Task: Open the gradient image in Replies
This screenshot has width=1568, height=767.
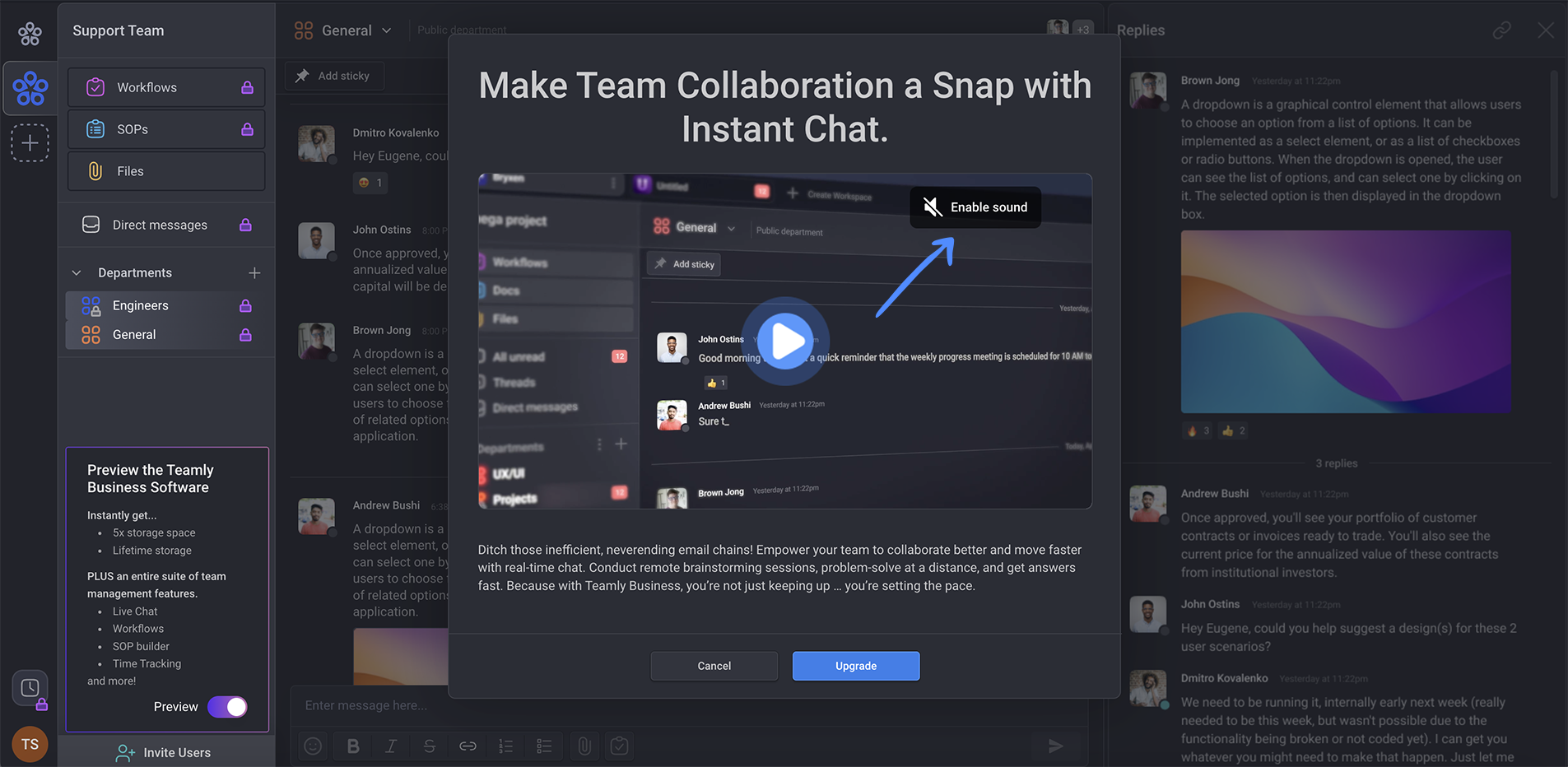Action: (1346, 322)
